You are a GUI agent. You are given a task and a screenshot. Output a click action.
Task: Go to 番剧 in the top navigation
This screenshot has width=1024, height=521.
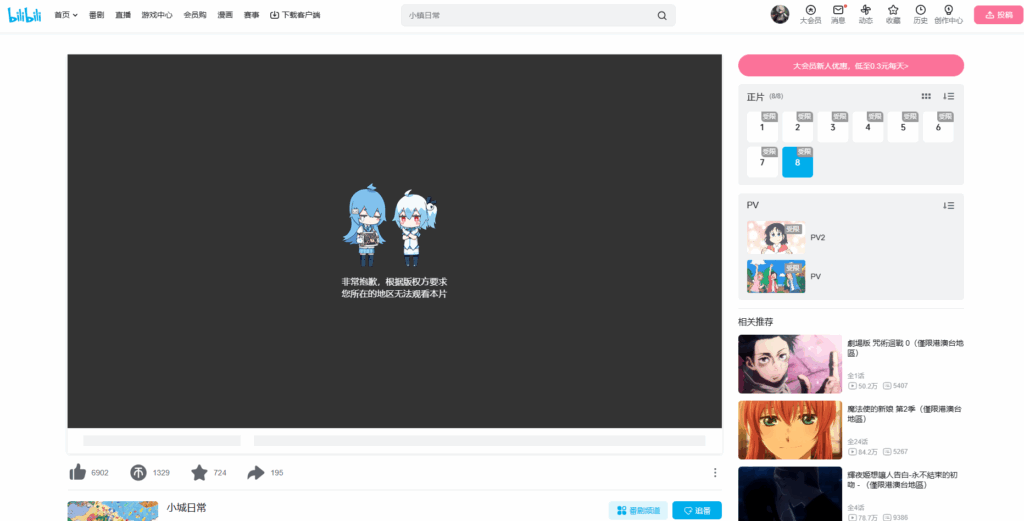point(96,15)
